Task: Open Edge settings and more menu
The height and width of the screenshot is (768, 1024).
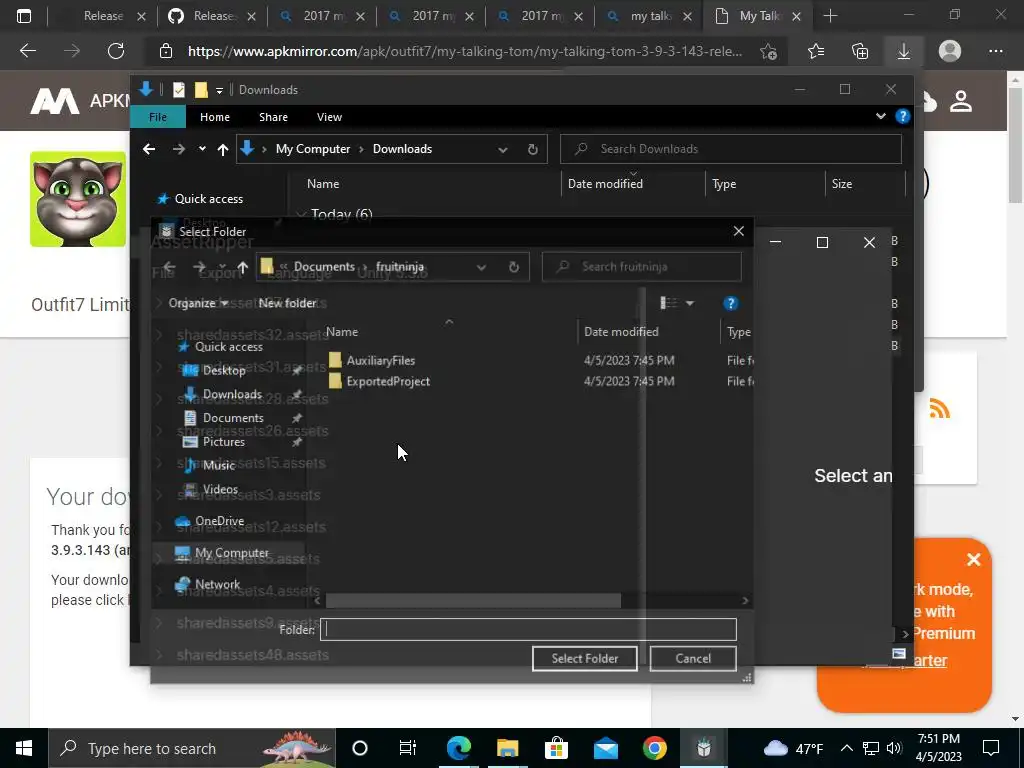Action: 995,51
